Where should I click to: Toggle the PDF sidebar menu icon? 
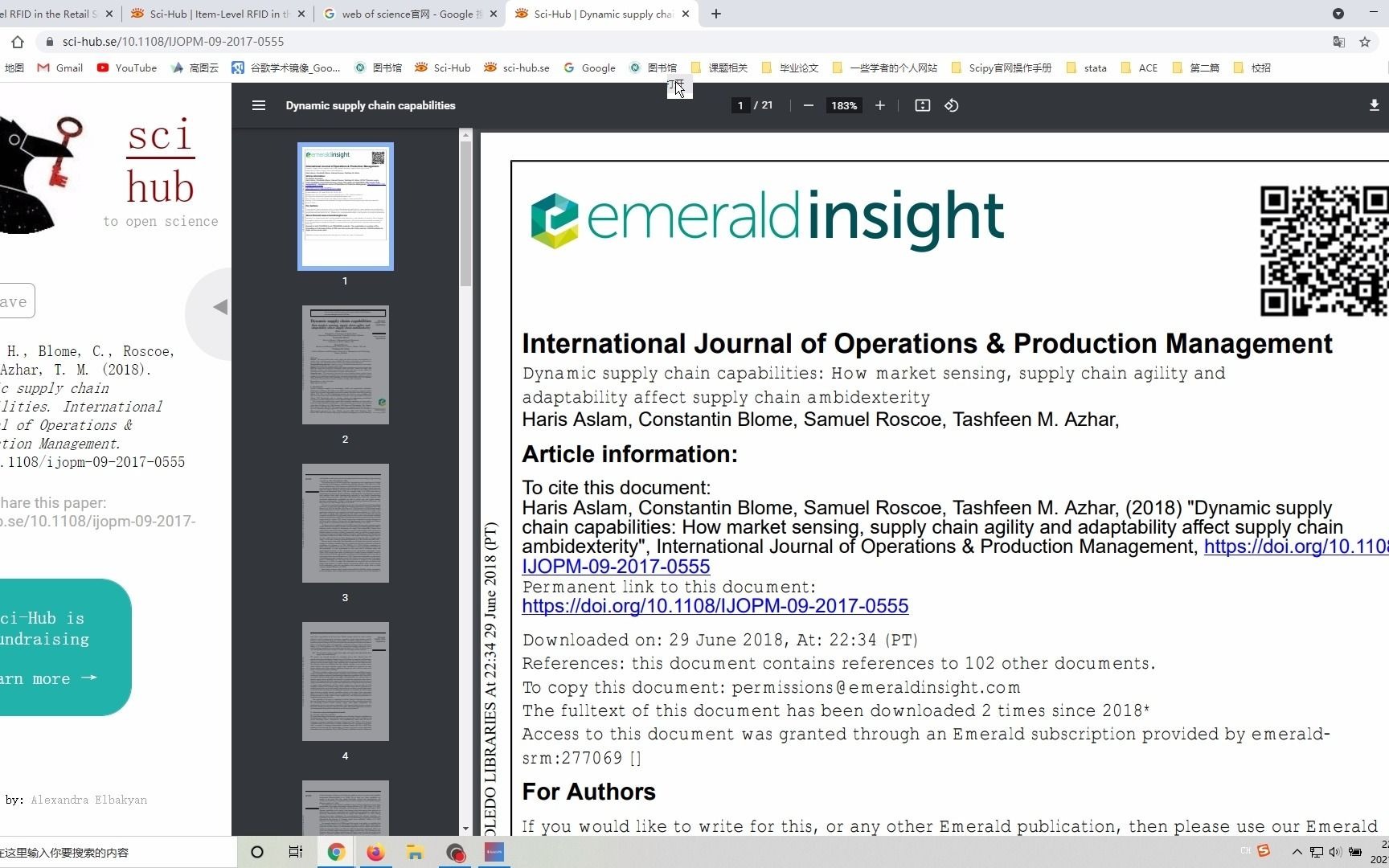258,105
